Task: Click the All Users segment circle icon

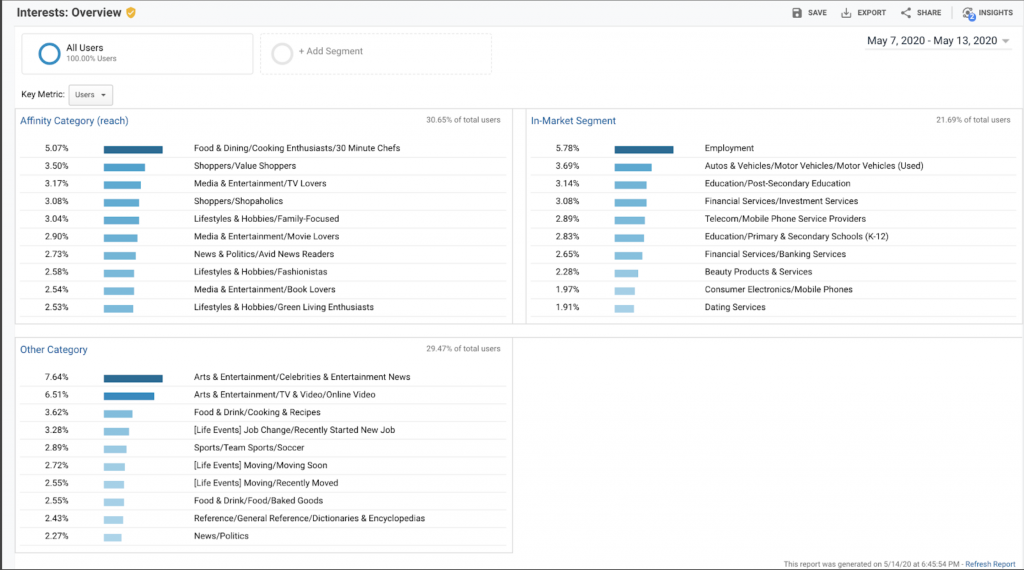Action: click(x=48, y=54)
